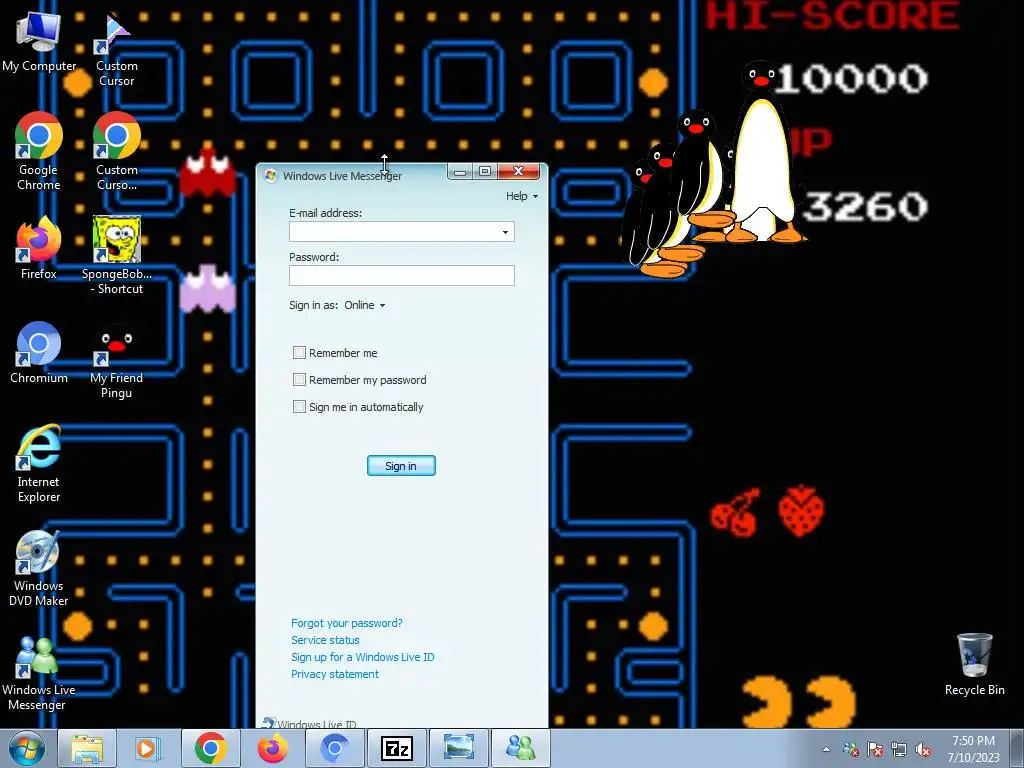The image size is (1024, 768).
Task: Expand the E-mail address dropdown arrow
Action: (x=505, y=232)
